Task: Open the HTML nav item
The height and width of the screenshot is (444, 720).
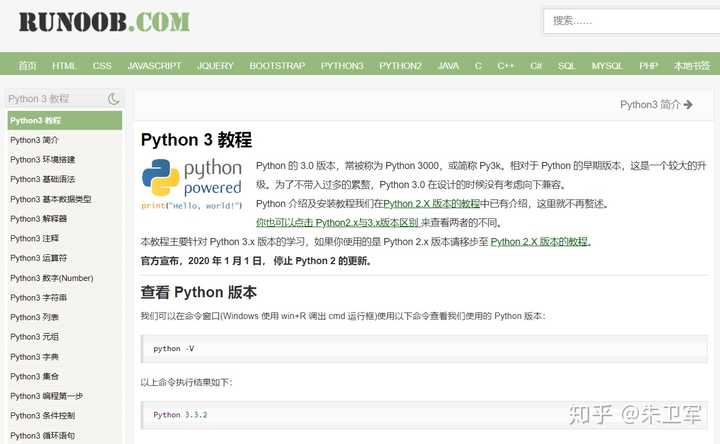Action: tap(64, 66)
